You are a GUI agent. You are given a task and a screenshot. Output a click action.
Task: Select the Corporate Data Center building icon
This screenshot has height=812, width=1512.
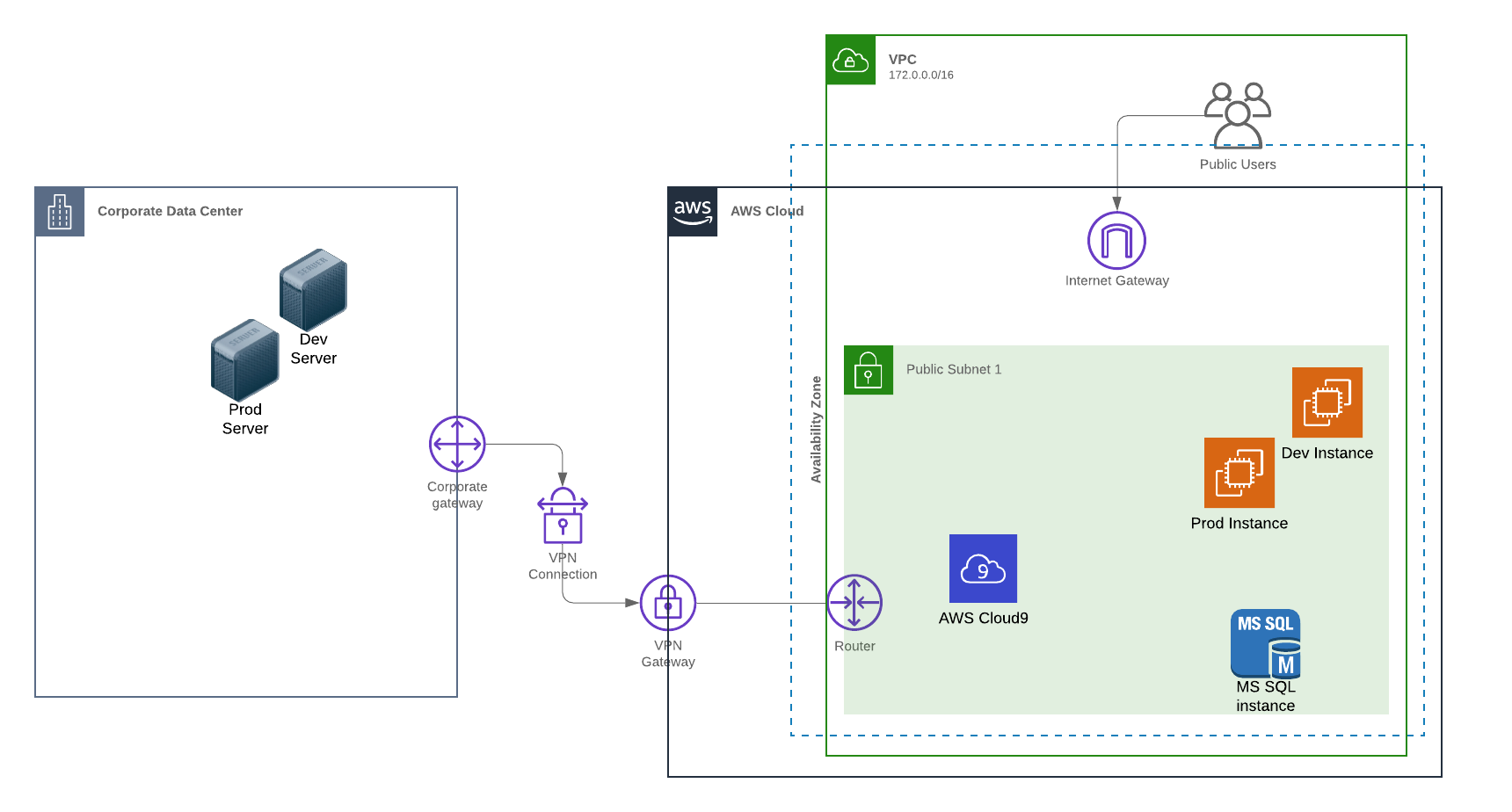click(60, 212)
